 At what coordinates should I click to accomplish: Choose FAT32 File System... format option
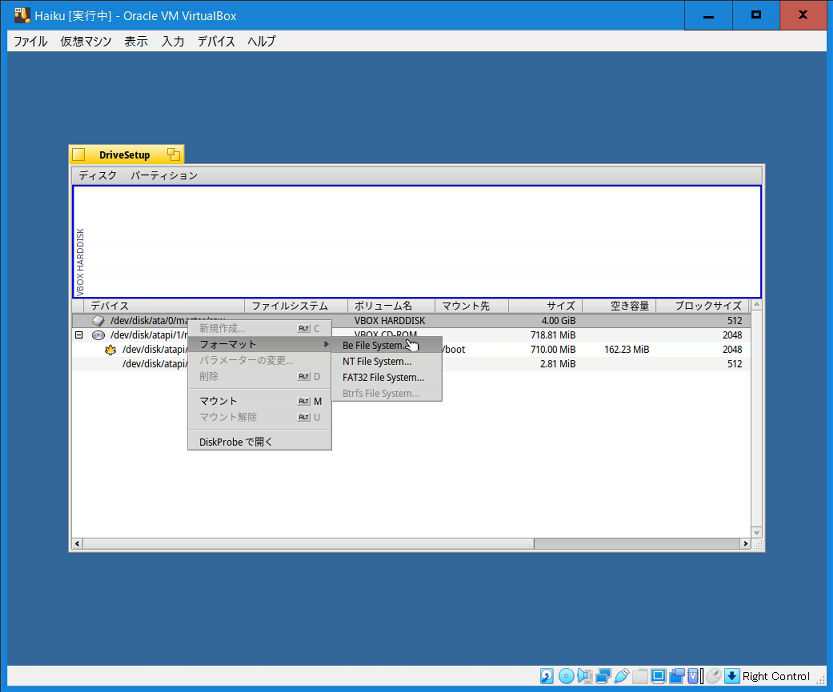click(x=386, y=377)
